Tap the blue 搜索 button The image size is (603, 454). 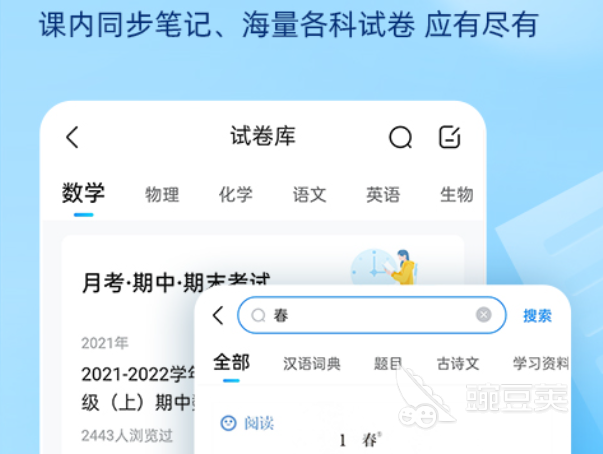(x=538, y=316)
